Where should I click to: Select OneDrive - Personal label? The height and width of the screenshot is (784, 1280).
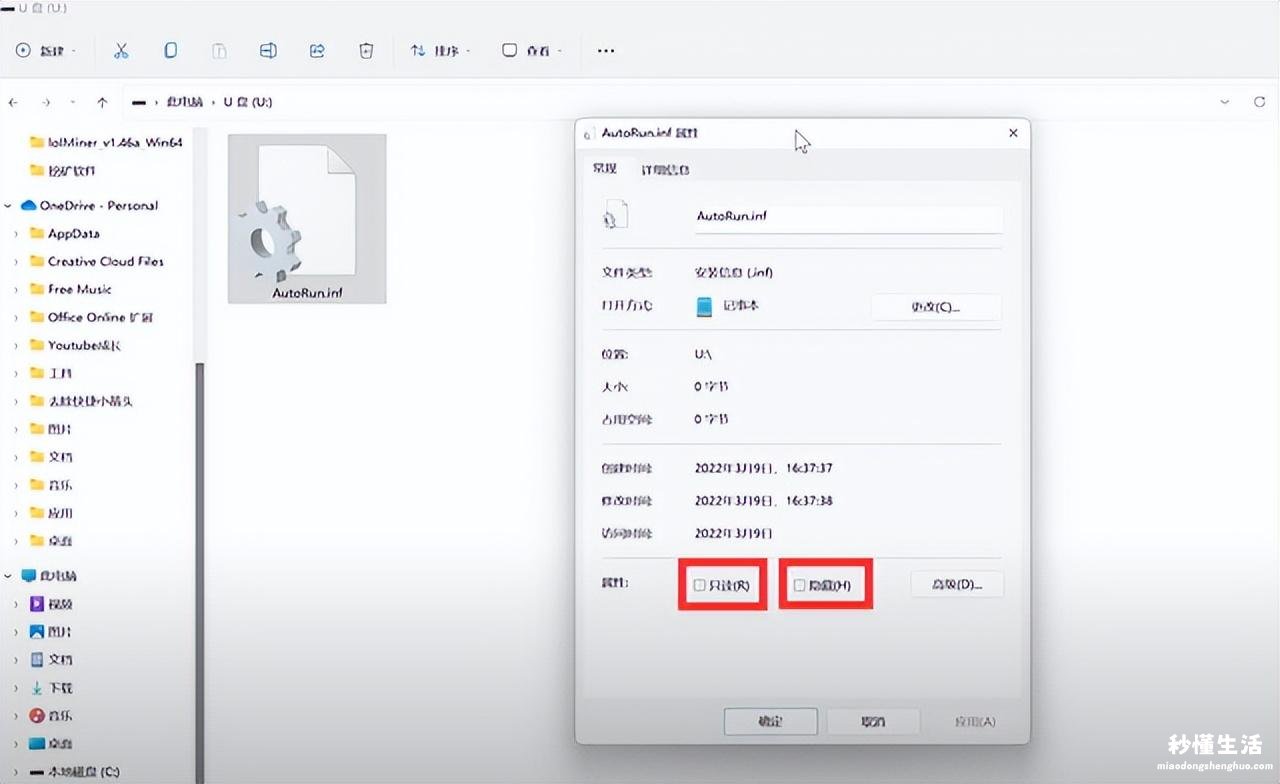99,206
